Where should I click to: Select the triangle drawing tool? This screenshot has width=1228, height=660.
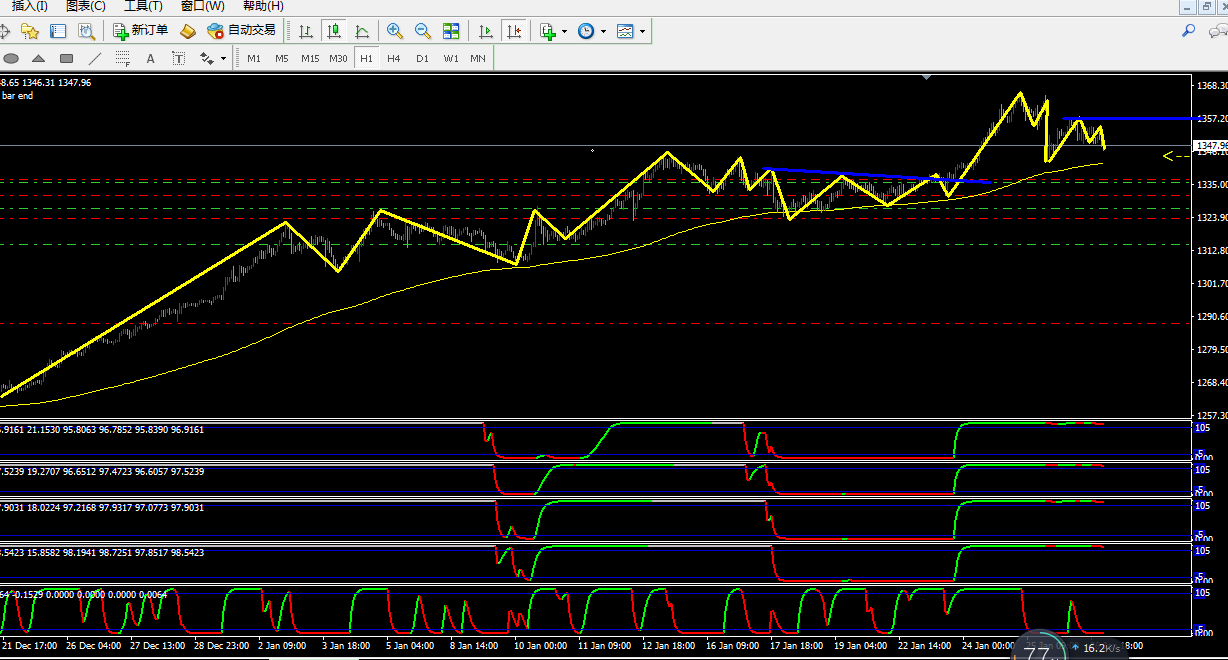click(39, 58)
